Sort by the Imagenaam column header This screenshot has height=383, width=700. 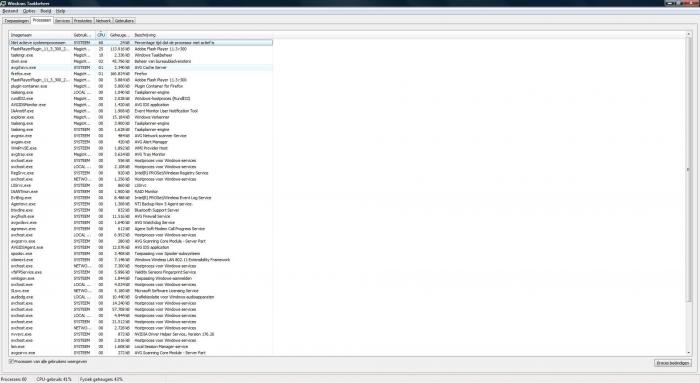(40, 35)
